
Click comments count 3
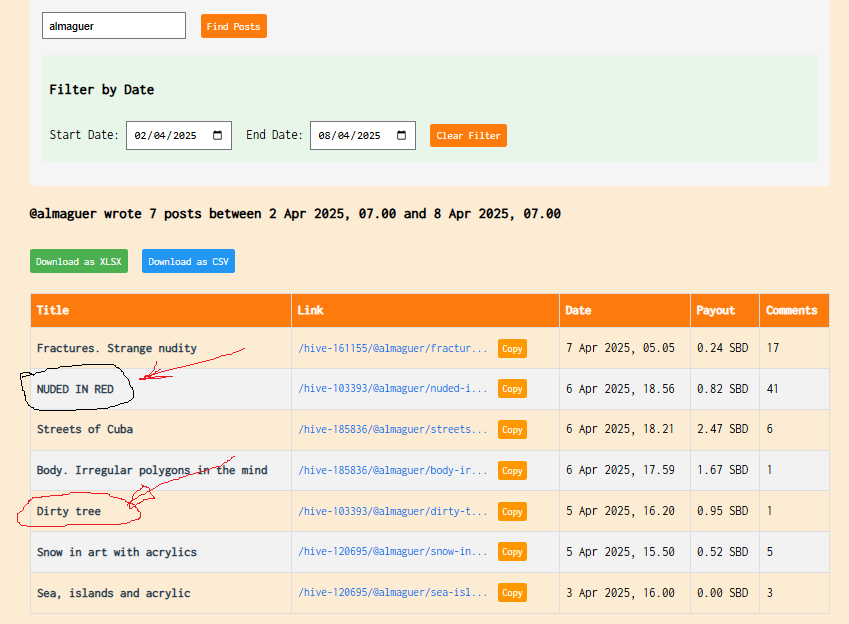click(769, 593)
